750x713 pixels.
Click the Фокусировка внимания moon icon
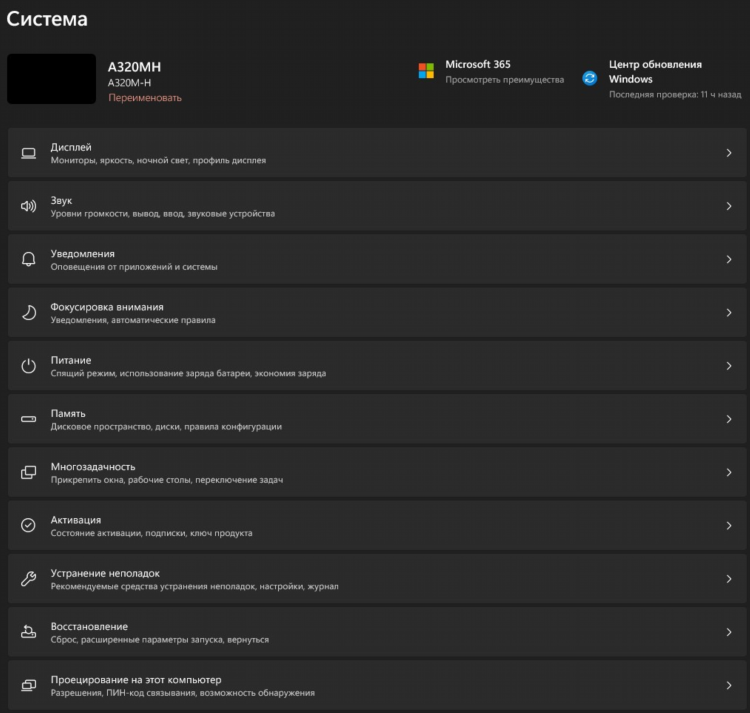point(29,313)
